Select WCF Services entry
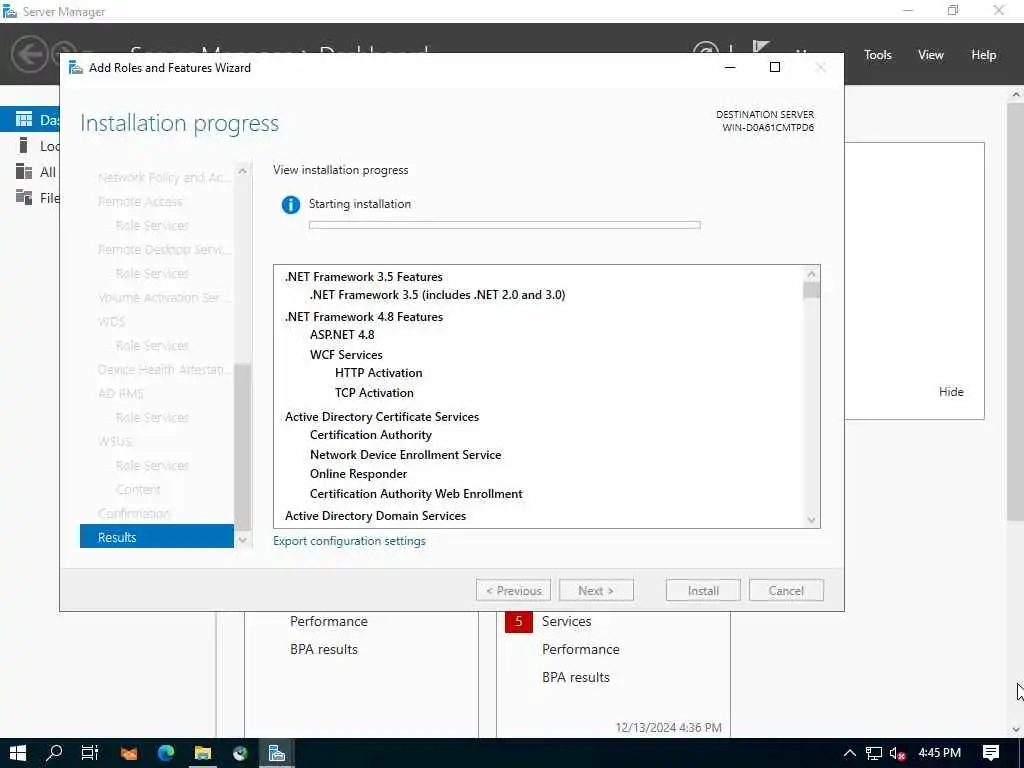The width and height of the screenshot is (1024, 768). 346,355
